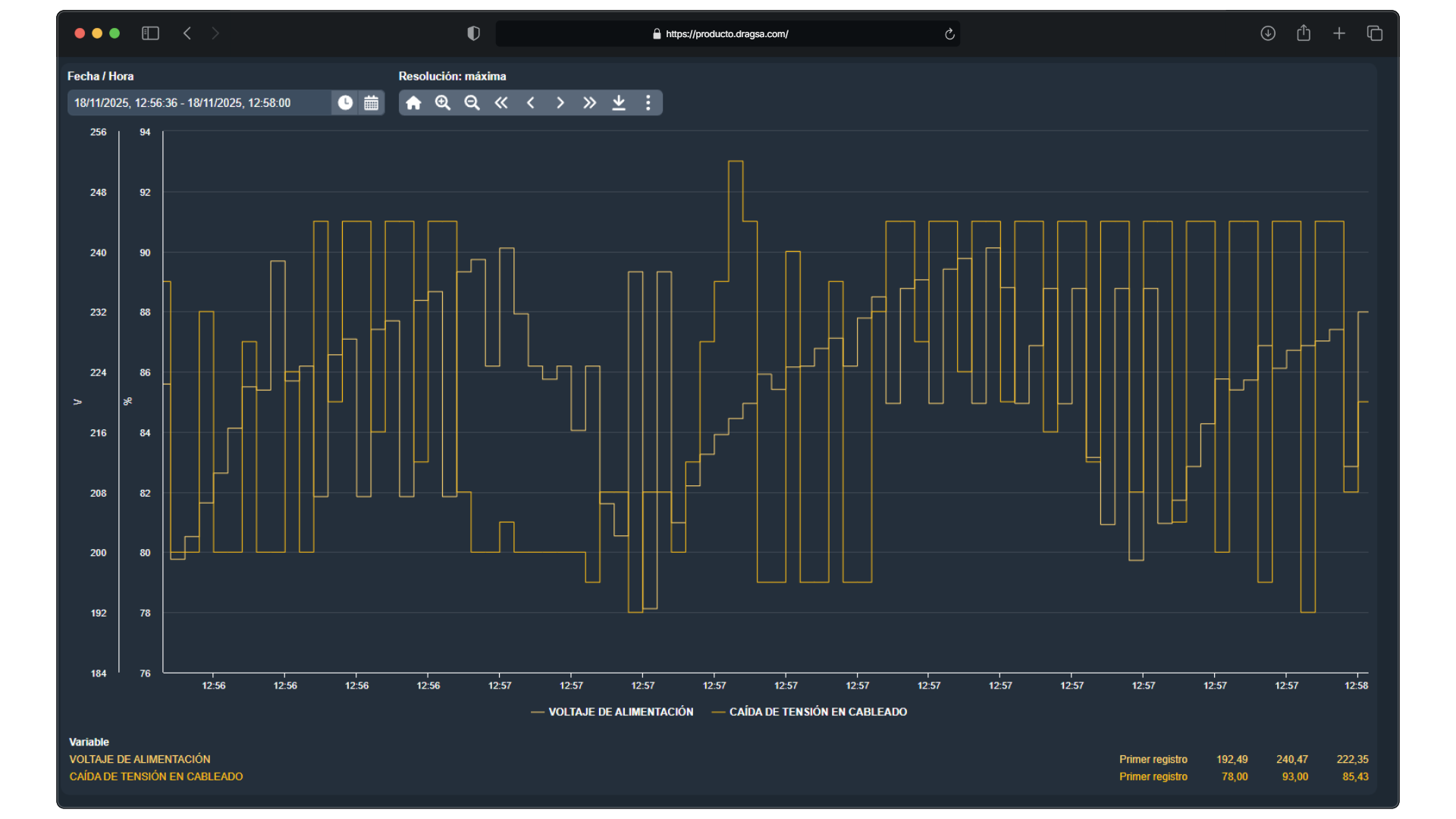Click the date/time range input field
This screenshot has width=1456, height=819.
199,103
